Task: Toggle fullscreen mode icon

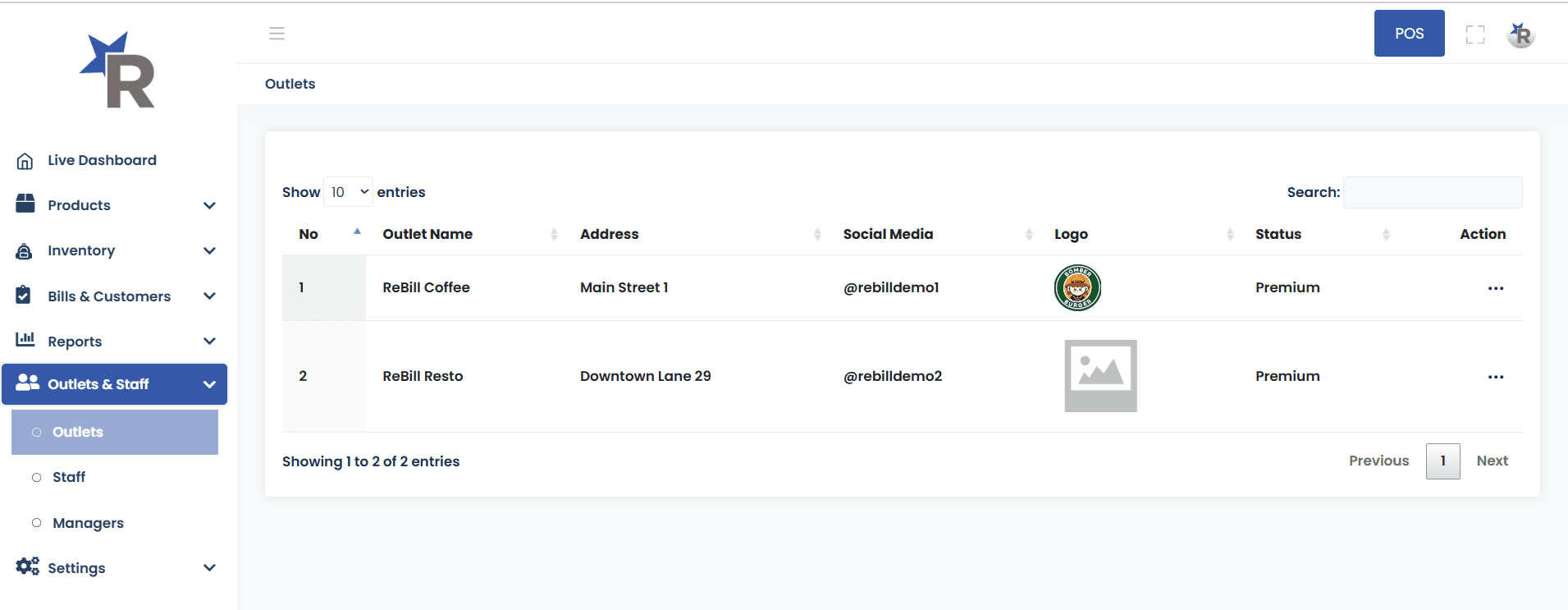Action: click(x=1475, y=34)
